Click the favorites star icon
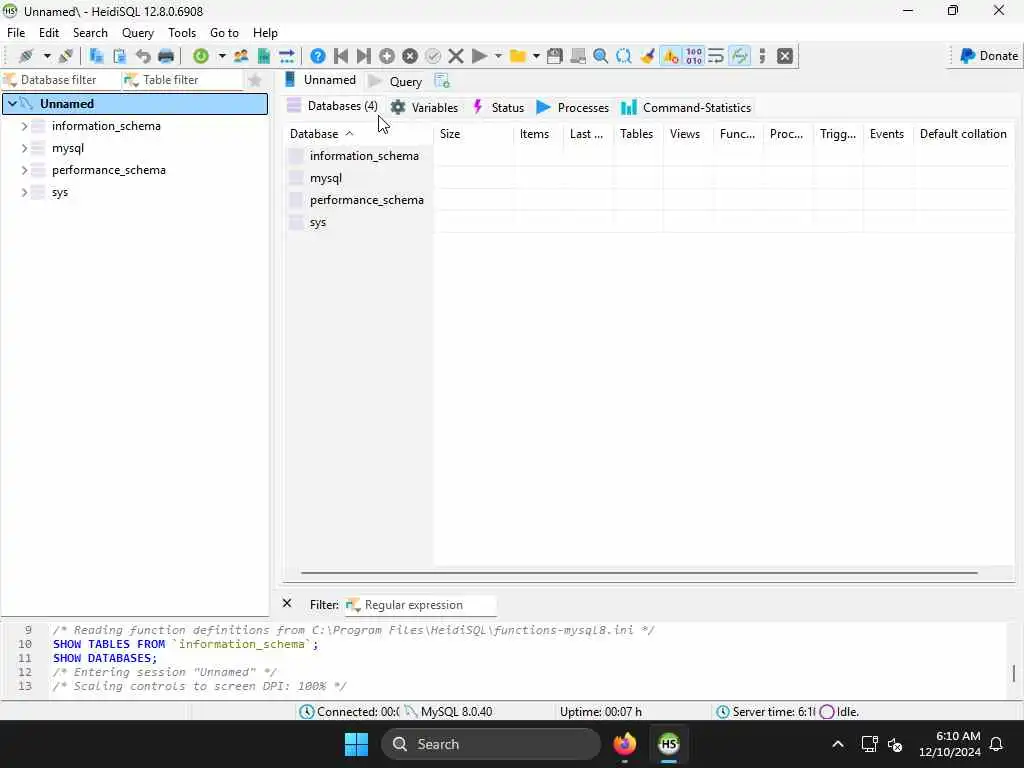The width and height of the screenshot is (1024, 768). click(255, 80)
